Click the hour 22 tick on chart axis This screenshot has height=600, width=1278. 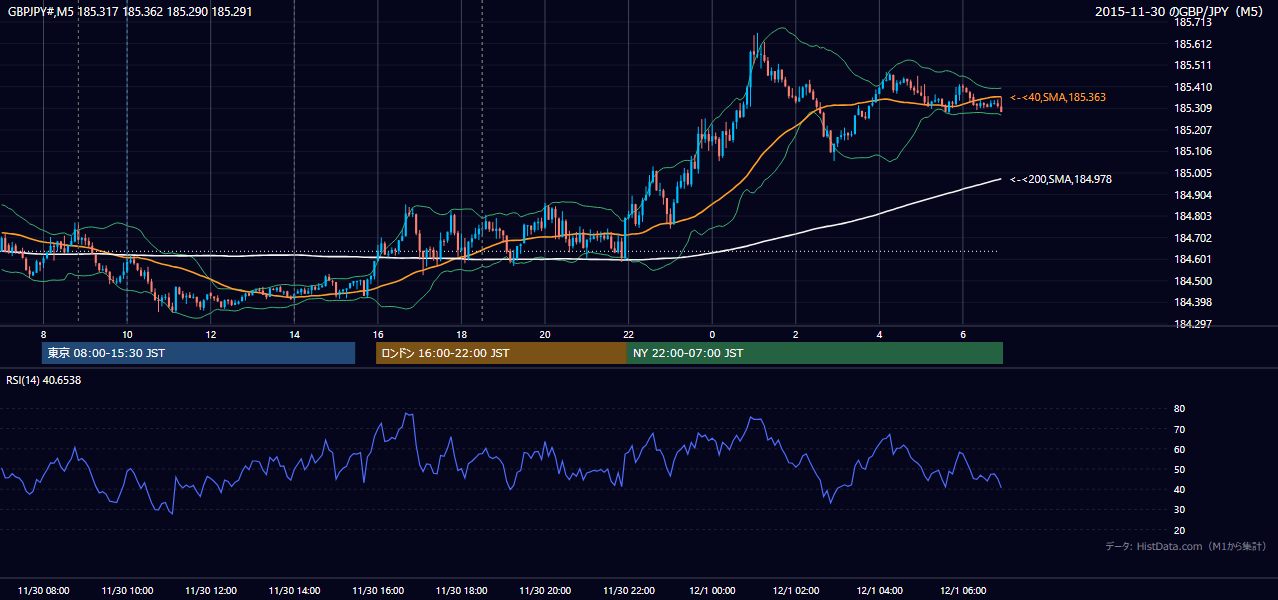[x=628, y=334]
